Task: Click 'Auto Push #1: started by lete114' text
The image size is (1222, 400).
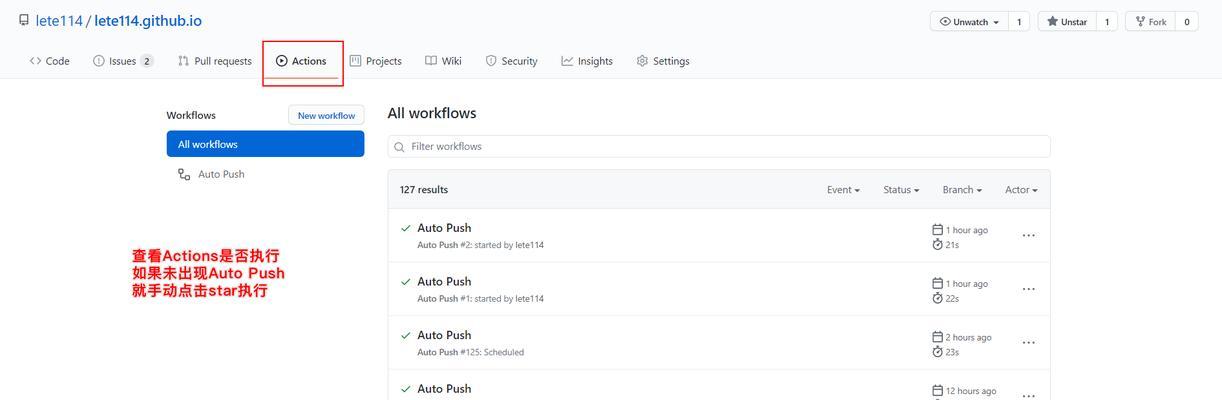Action: (x=480, y=299)
